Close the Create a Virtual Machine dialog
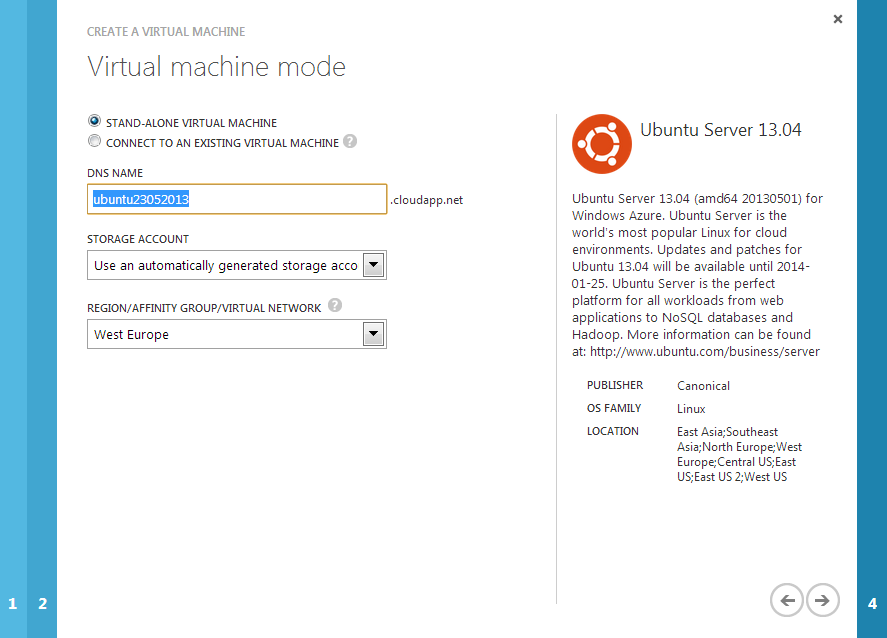Image resolution: width=887 pixels, height=638 pixels. [837, 19]
